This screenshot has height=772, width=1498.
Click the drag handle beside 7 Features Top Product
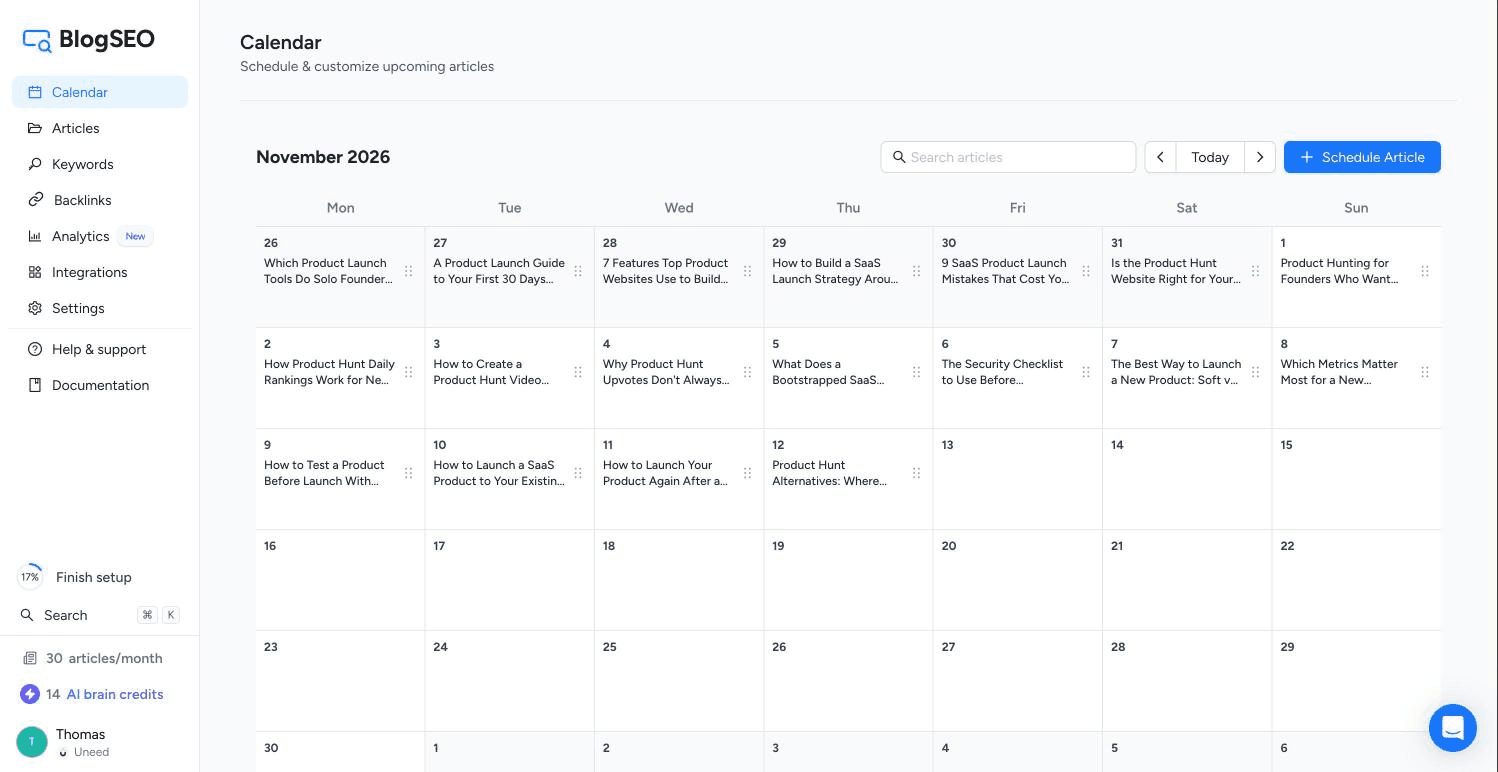[x=747, y=271]
